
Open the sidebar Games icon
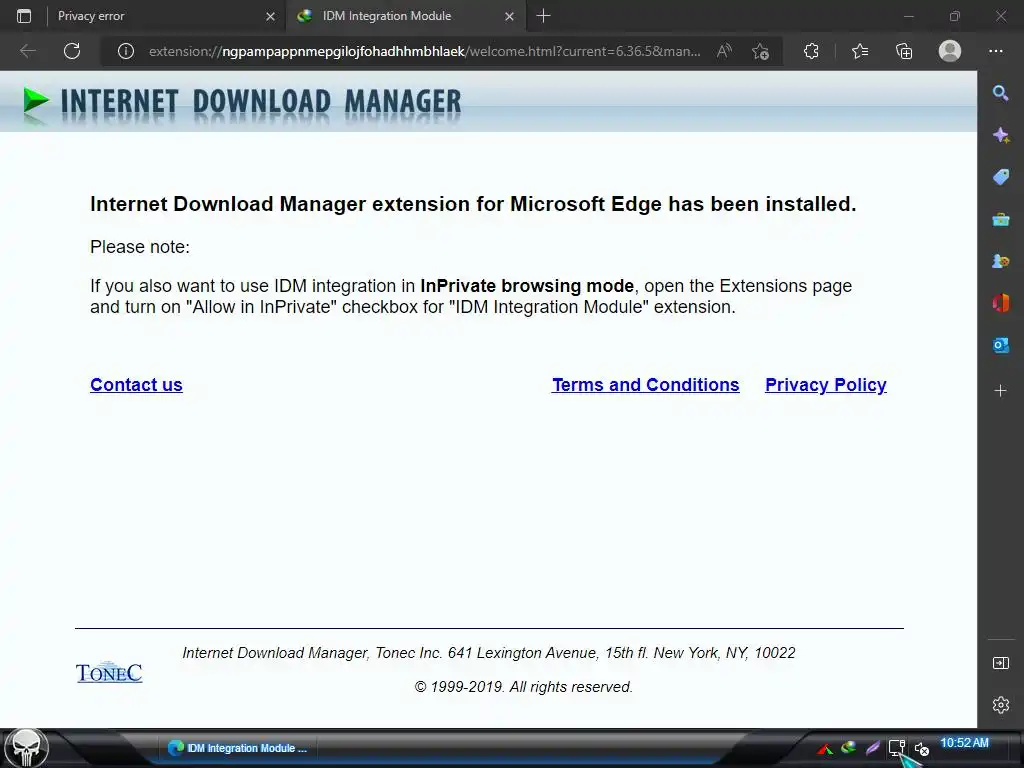click(1000, 261)
